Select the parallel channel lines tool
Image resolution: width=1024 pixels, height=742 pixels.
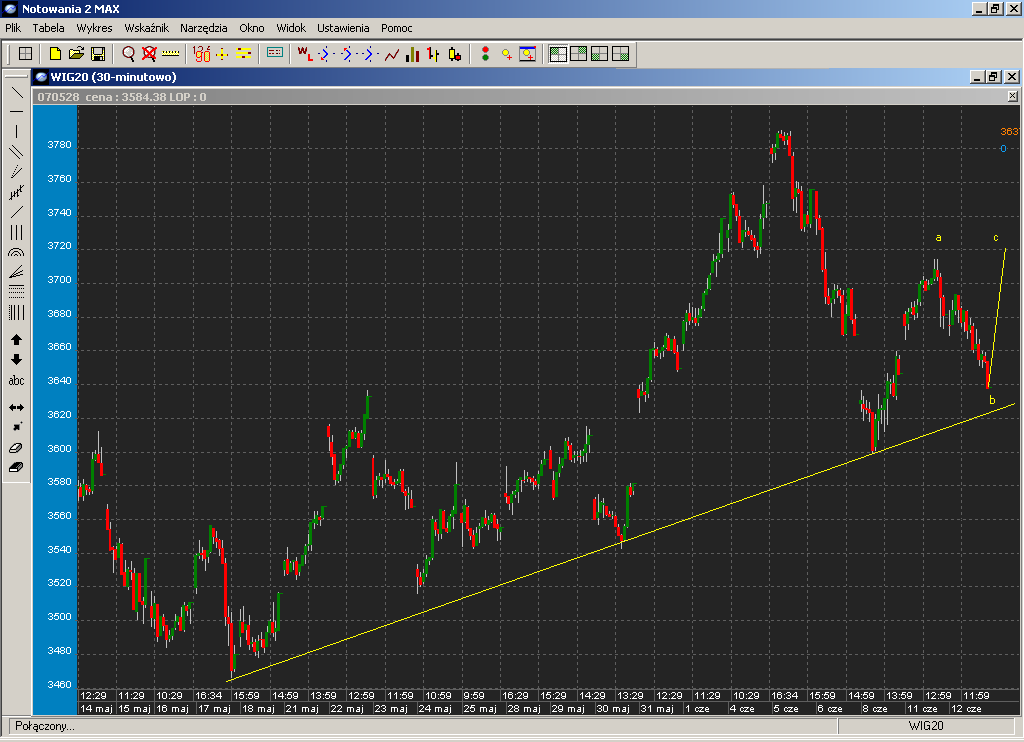(x=16, y=152)
